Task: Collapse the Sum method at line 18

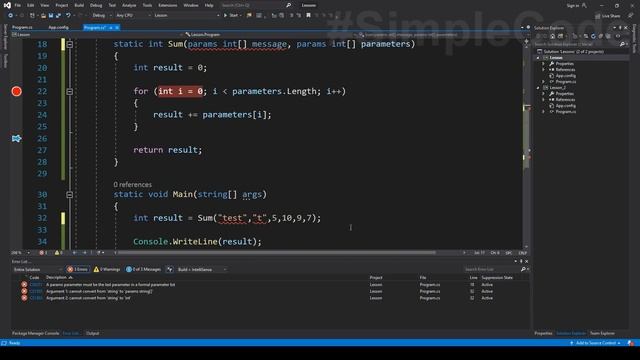Action: (x=70, y=44)
